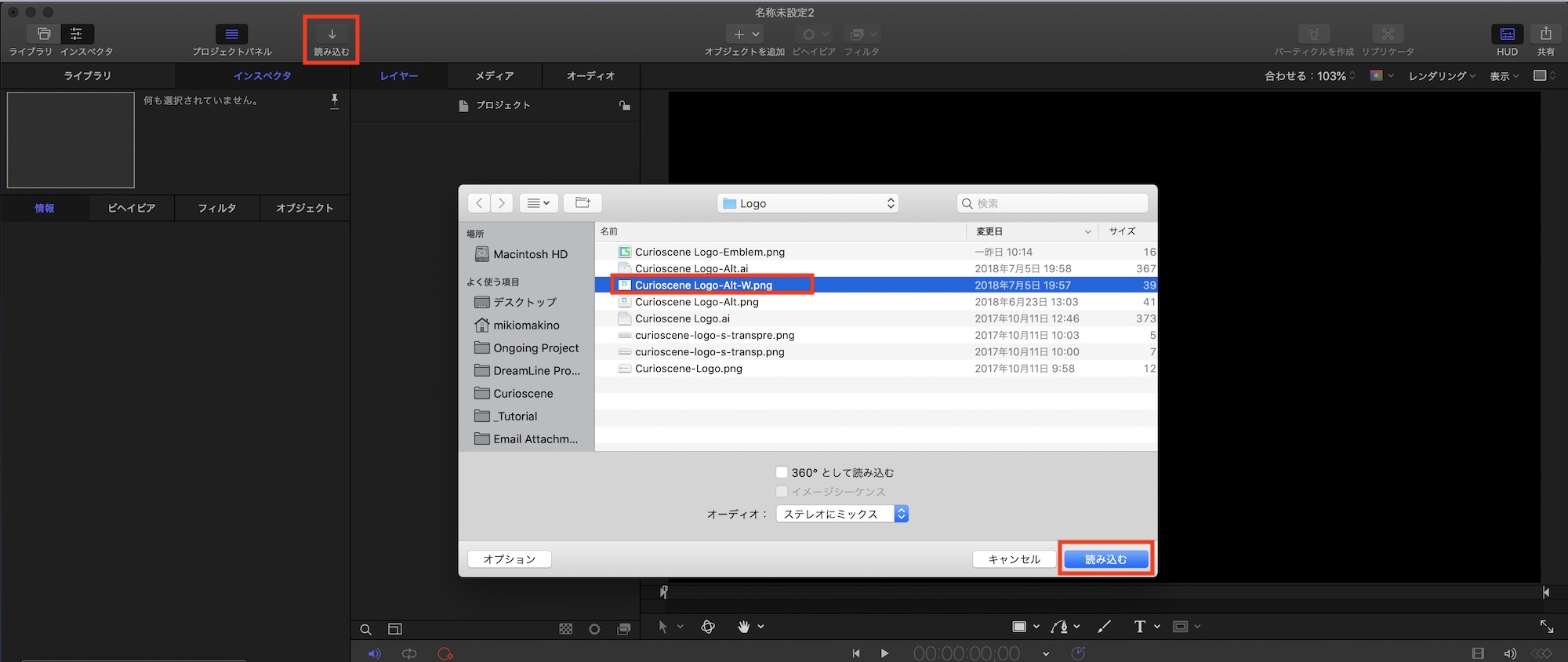Toggle the loop playback button

pos(409,653)
